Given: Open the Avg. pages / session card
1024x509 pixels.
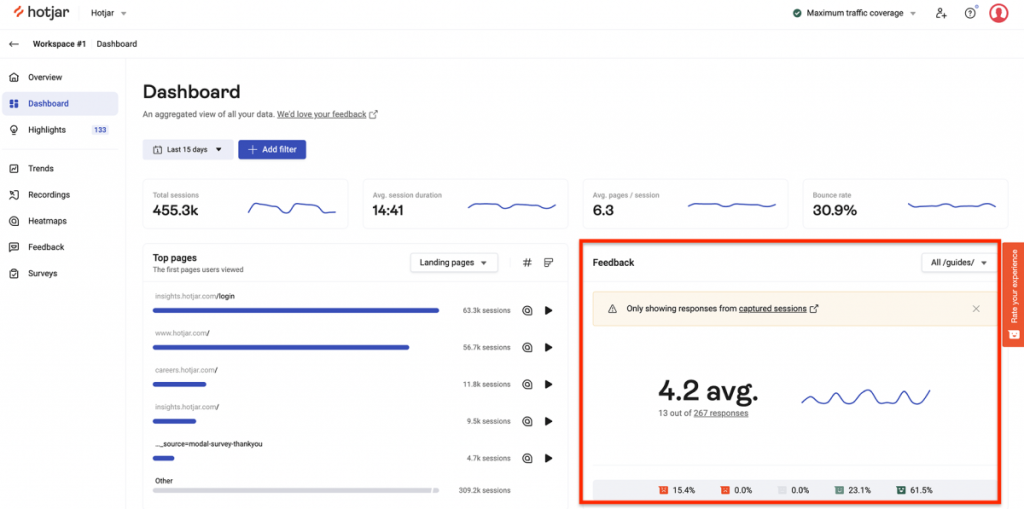Looking at the screenshot, I should click(686, 204).
